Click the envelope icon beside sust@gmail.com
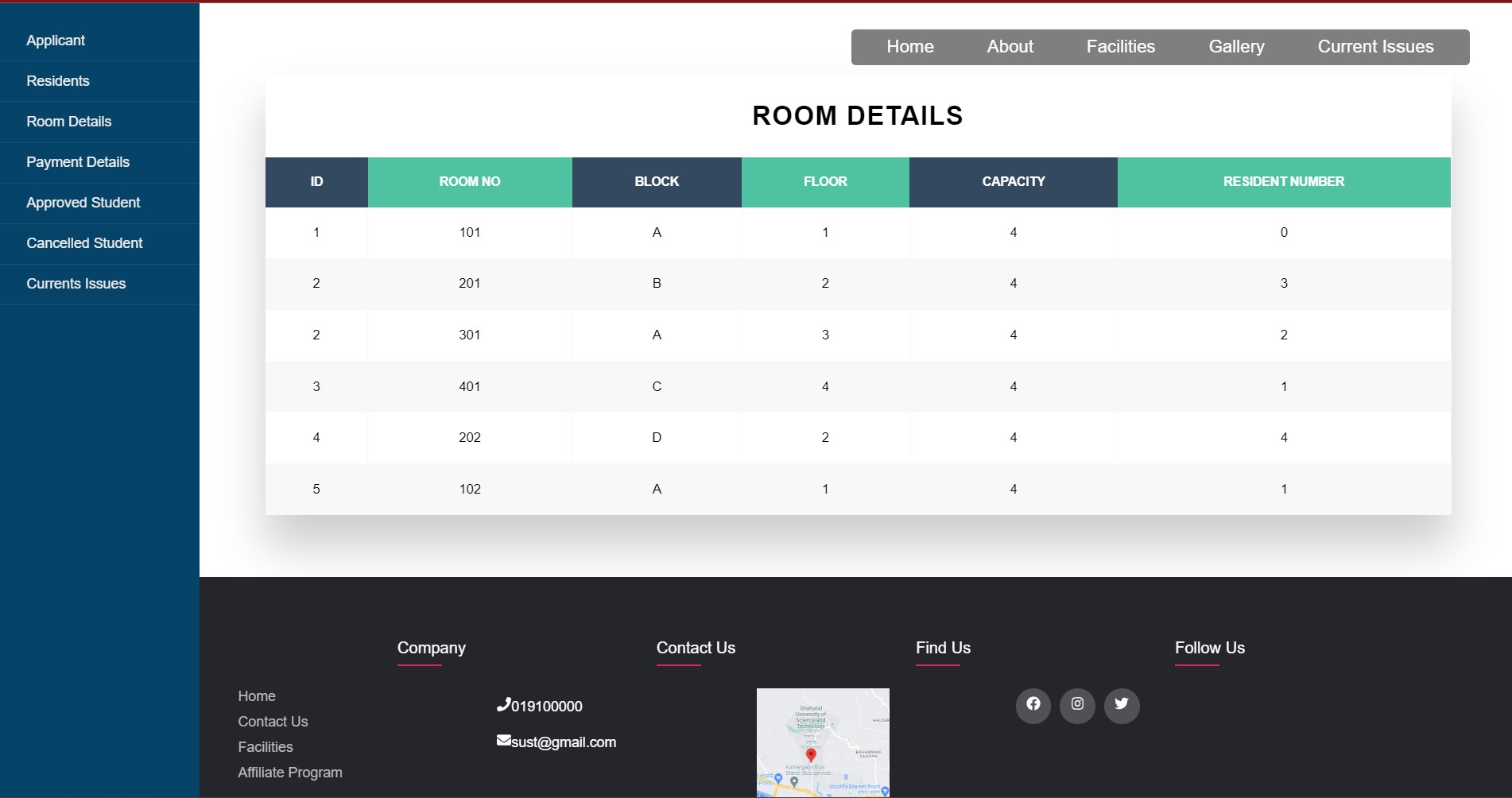The image size is (1512, 798). coord(503,740)
